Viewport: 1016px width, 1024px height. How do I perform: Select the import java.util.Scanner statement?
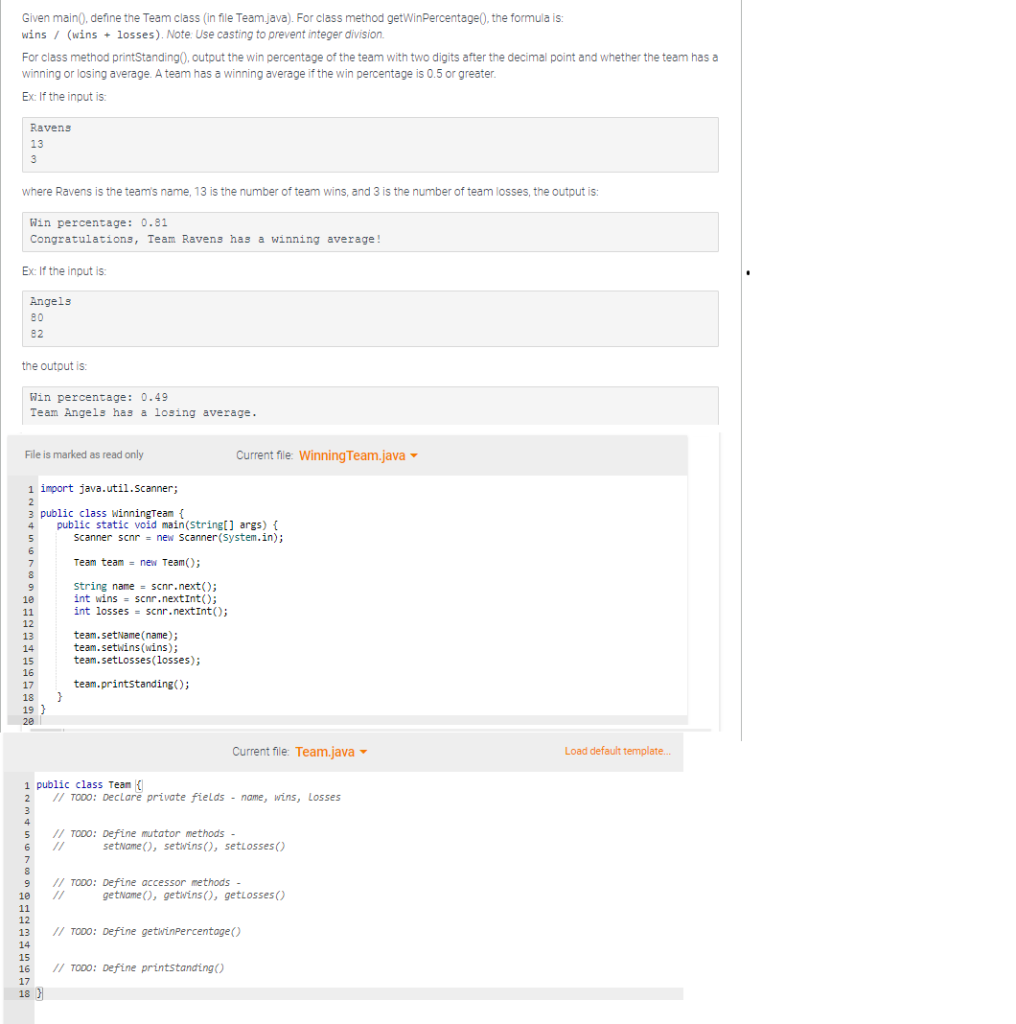click(x=111, y=488)
